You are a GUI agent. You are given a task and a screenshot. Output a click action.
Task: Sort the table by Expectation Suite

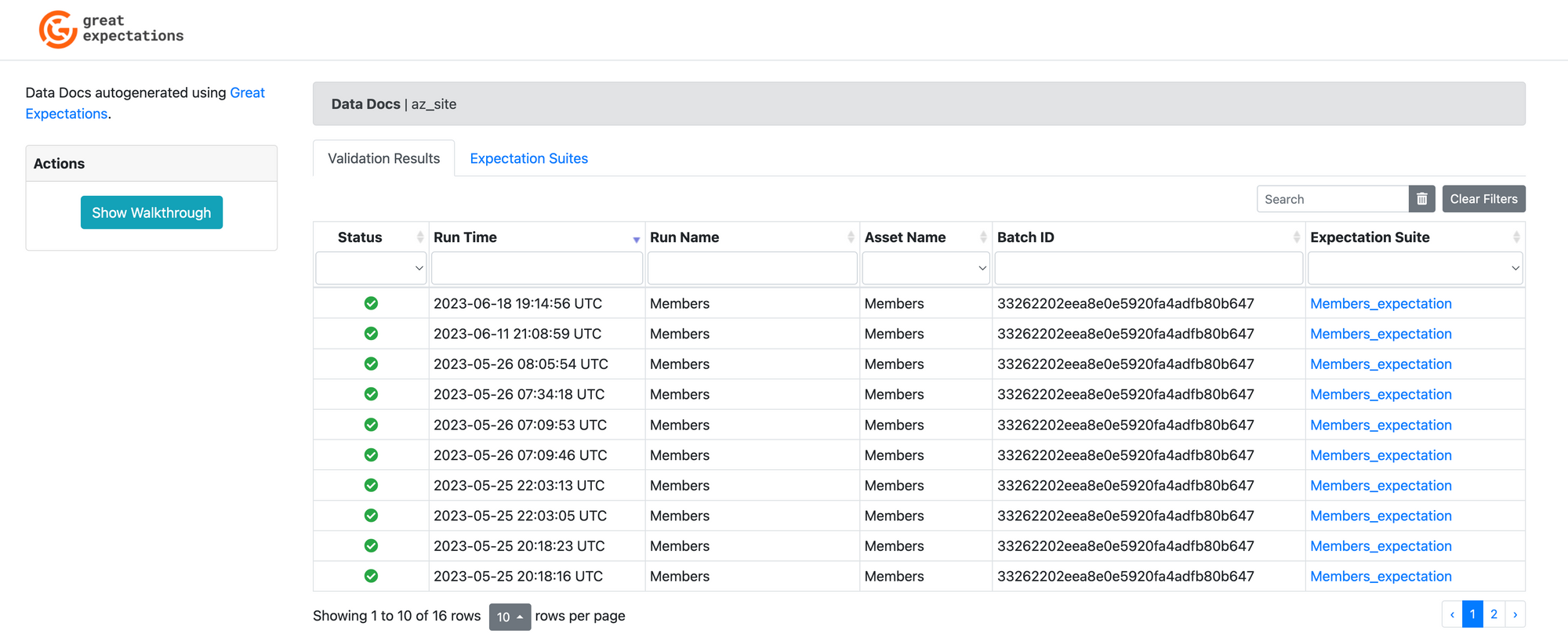coord(1415,237)
